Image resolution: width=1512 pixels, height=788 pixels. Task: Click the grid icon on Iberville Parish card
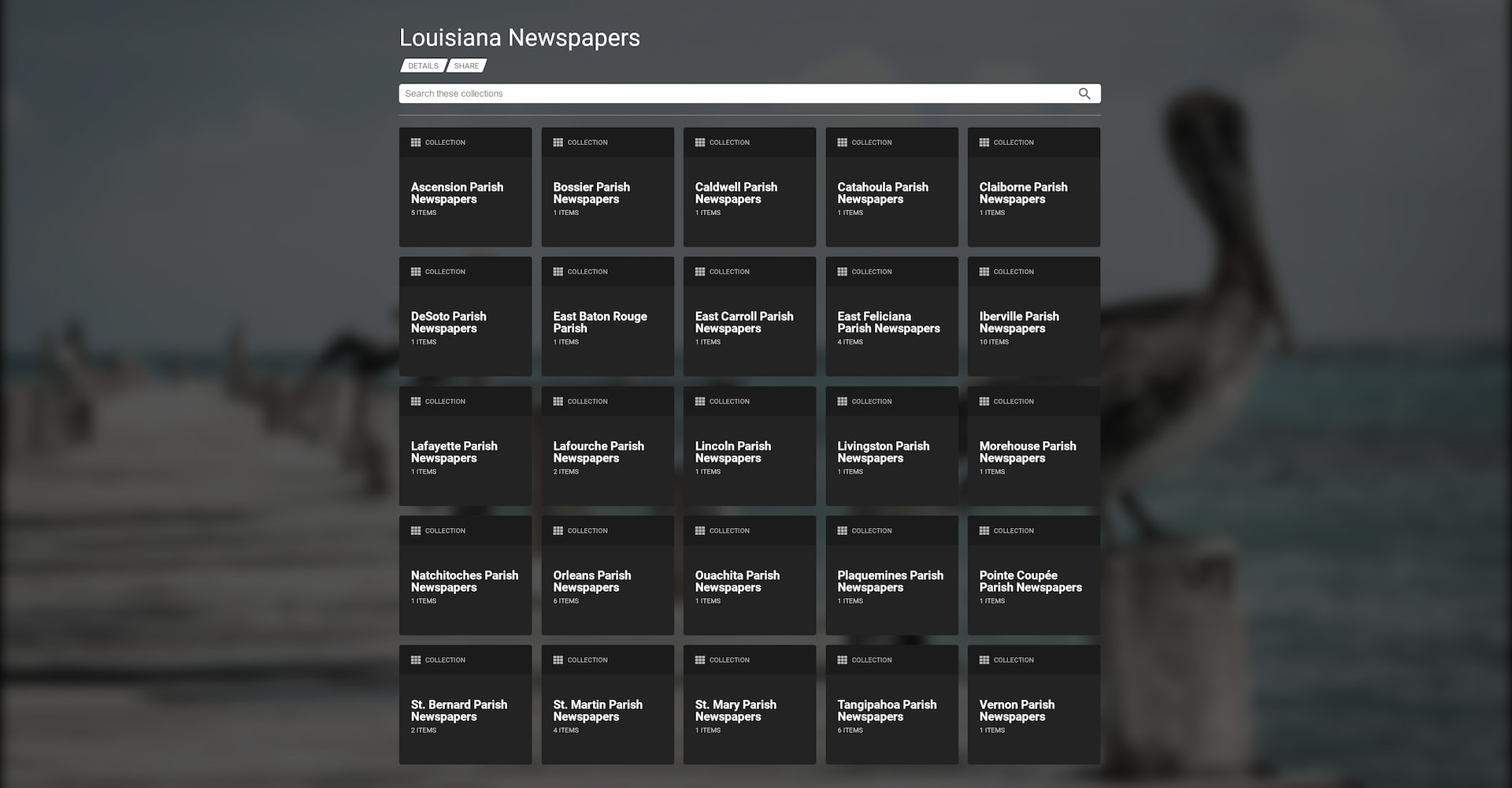[984, 271]
